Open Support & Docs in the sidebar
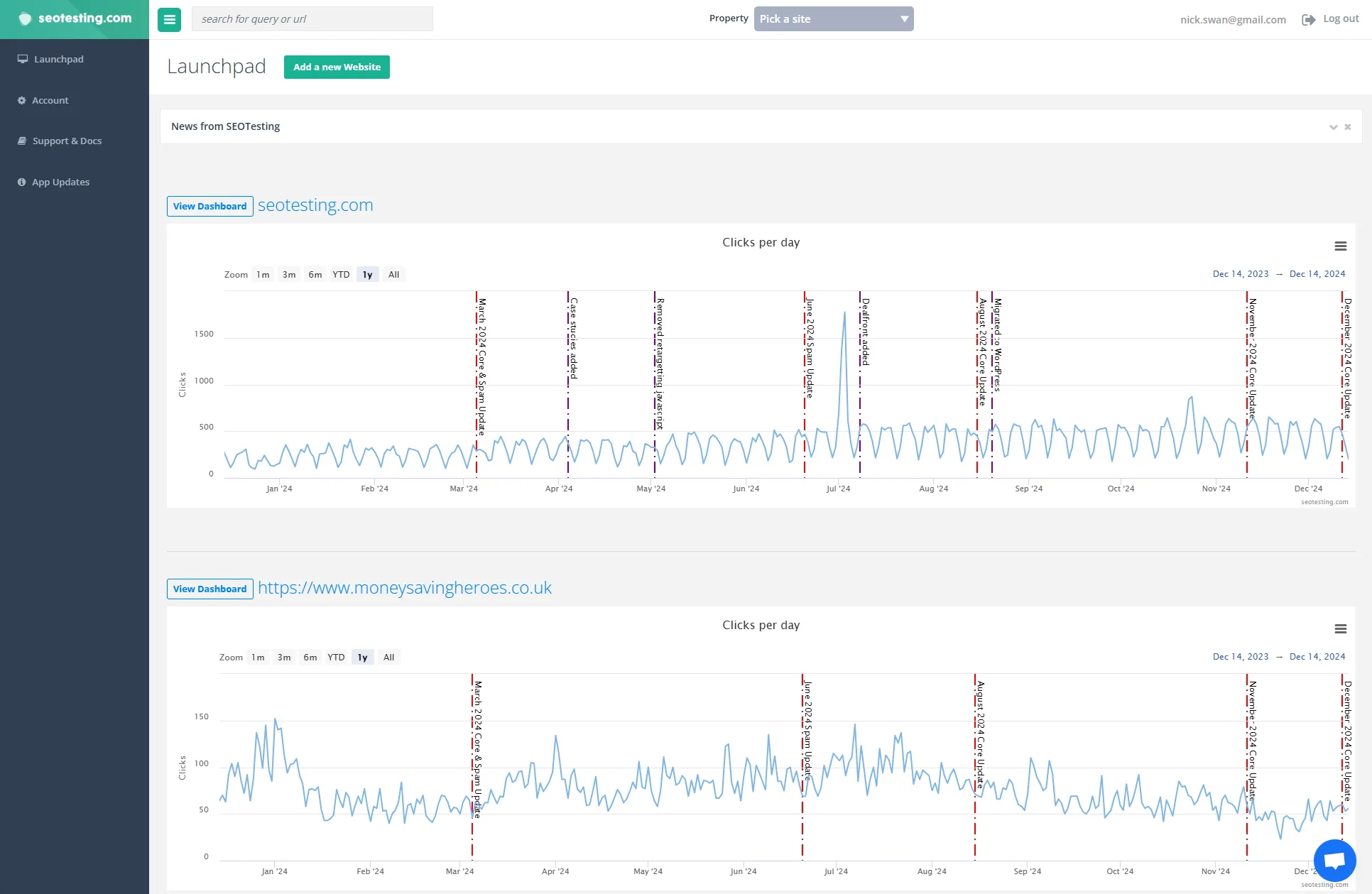1372x894 pixels. pyautogui.click(x=67, y=141)
